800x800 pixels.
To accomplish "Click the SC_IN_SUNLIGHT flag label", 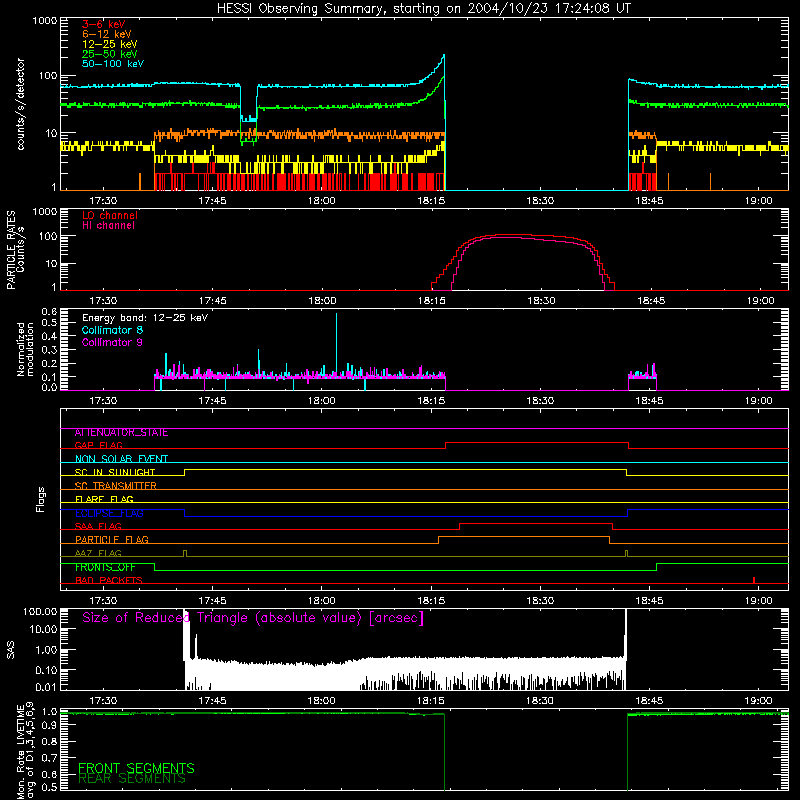I will [115, 472].
